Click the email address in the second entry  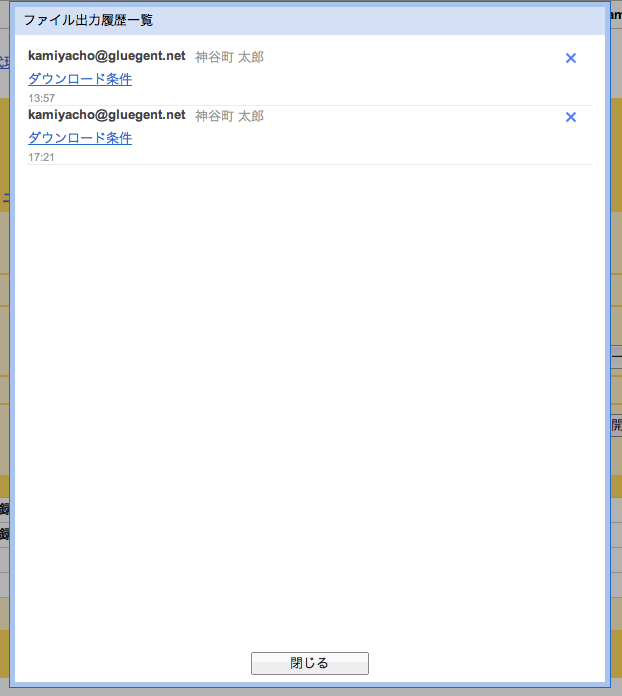[107, 115]
